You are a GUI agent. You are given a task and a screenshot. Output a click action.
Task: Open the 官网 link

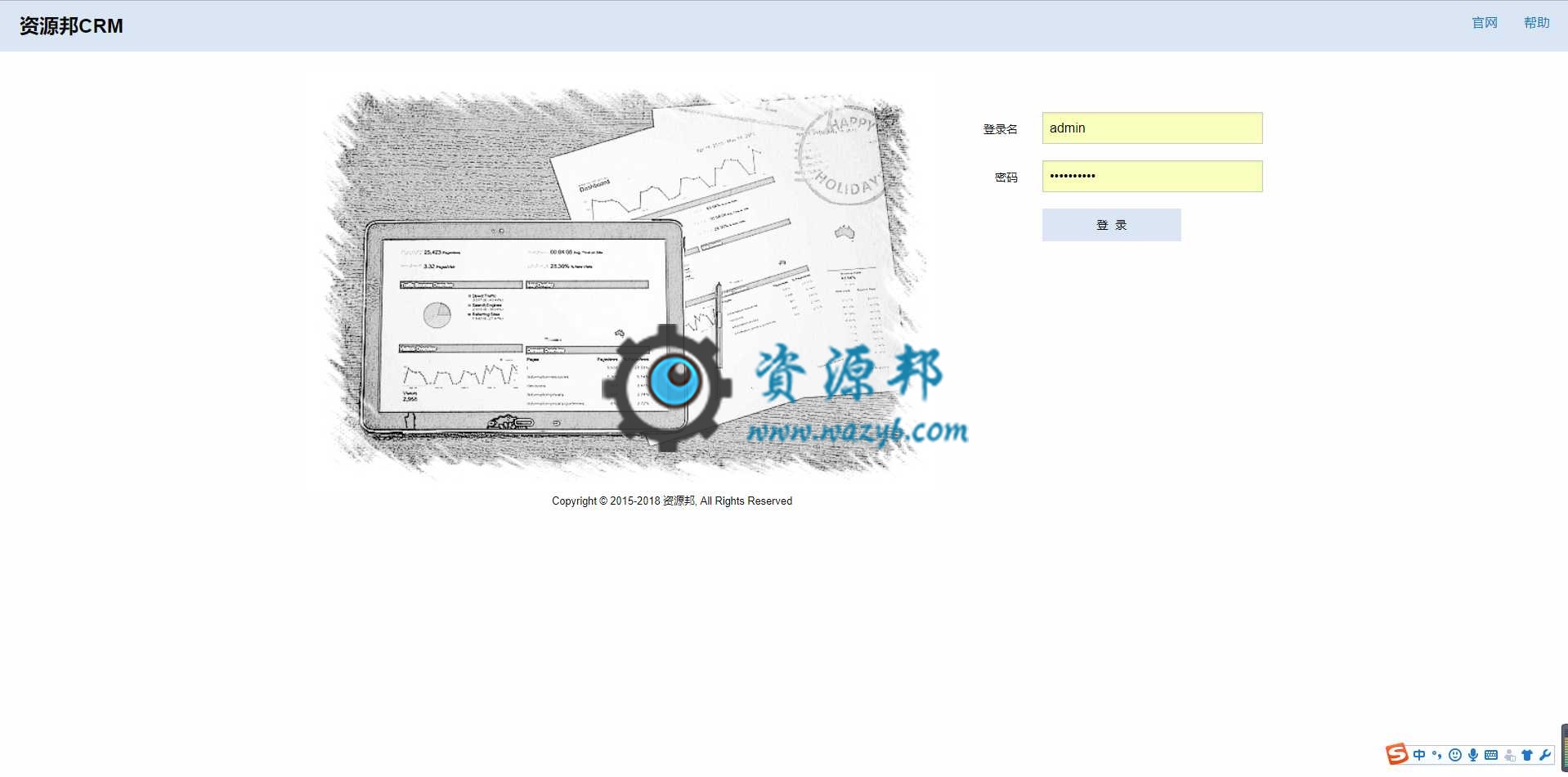[x=1484, y=23]
